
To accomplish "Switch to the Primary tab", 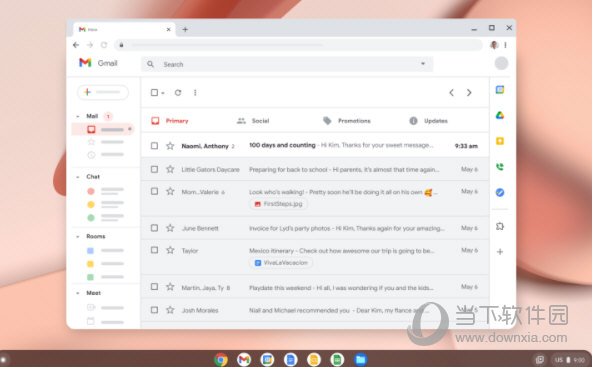I will point(170,121).
